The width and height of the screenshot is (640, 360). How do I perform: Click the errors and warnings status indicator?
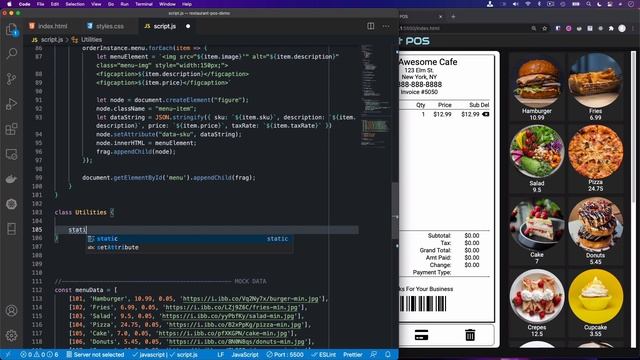click(x=39, y=355)
